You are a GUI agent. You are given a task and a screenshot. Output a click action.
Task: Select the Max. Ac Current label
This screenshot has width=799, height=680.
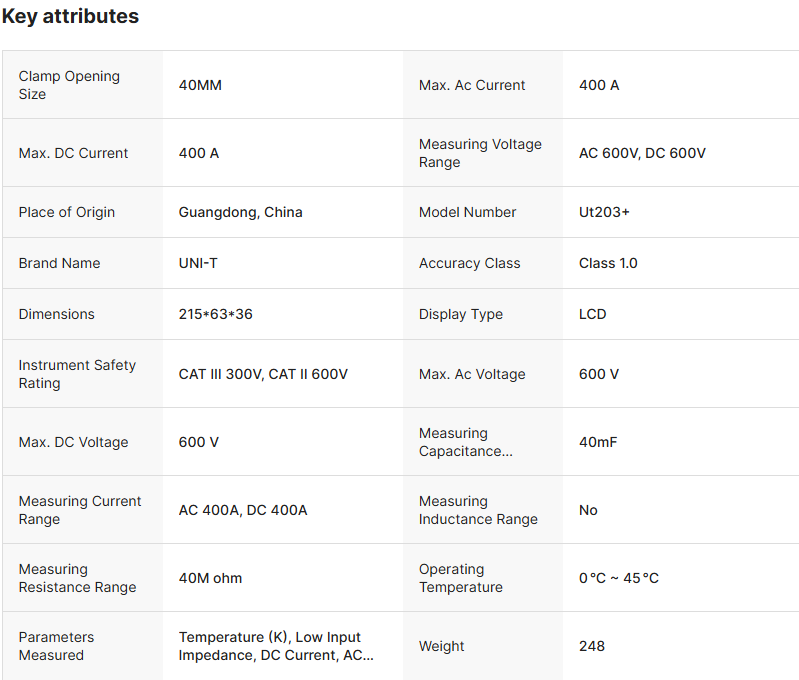472,85
